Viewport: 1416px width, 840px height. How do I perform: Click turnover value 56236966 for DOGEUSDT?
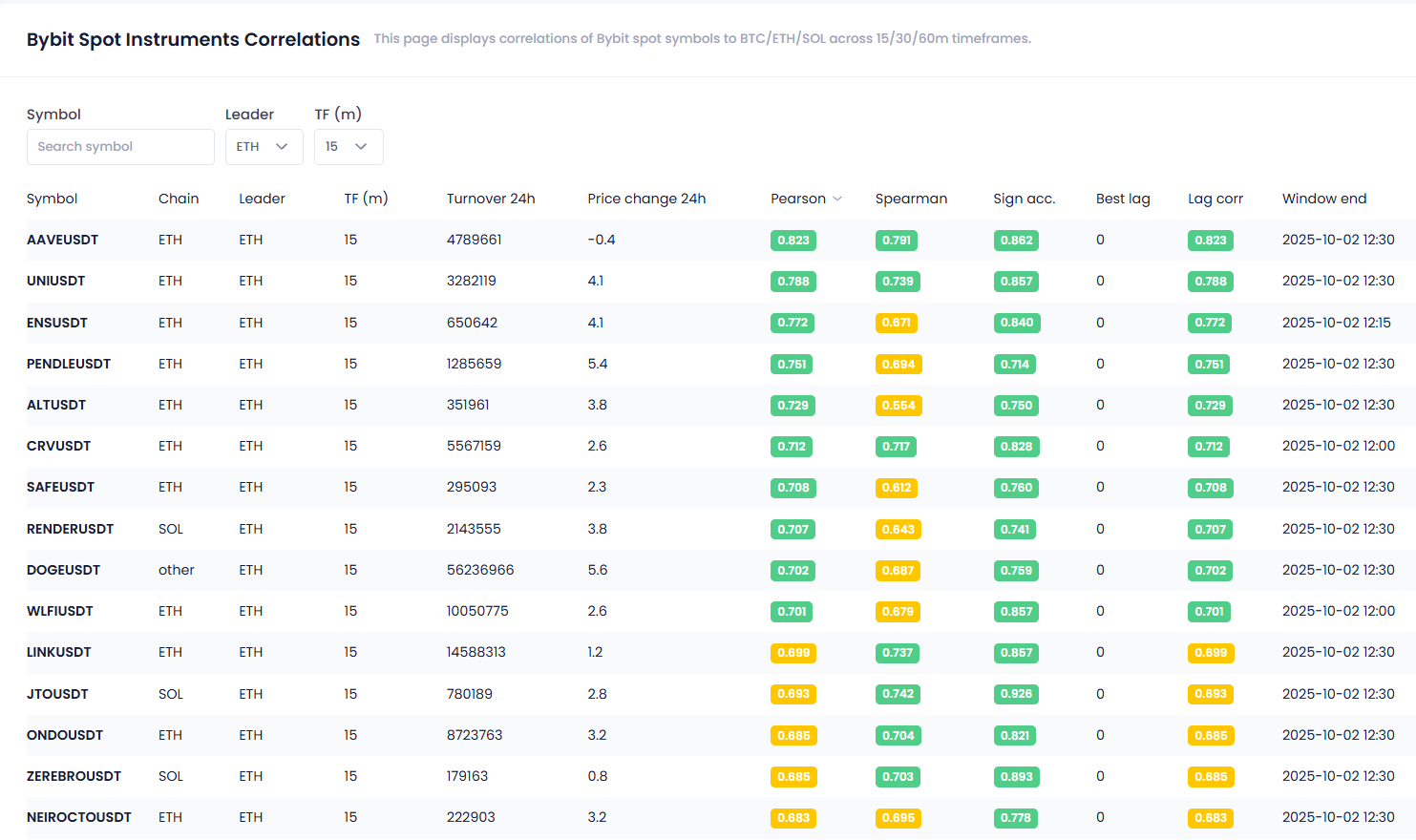(x=480, y=570)
